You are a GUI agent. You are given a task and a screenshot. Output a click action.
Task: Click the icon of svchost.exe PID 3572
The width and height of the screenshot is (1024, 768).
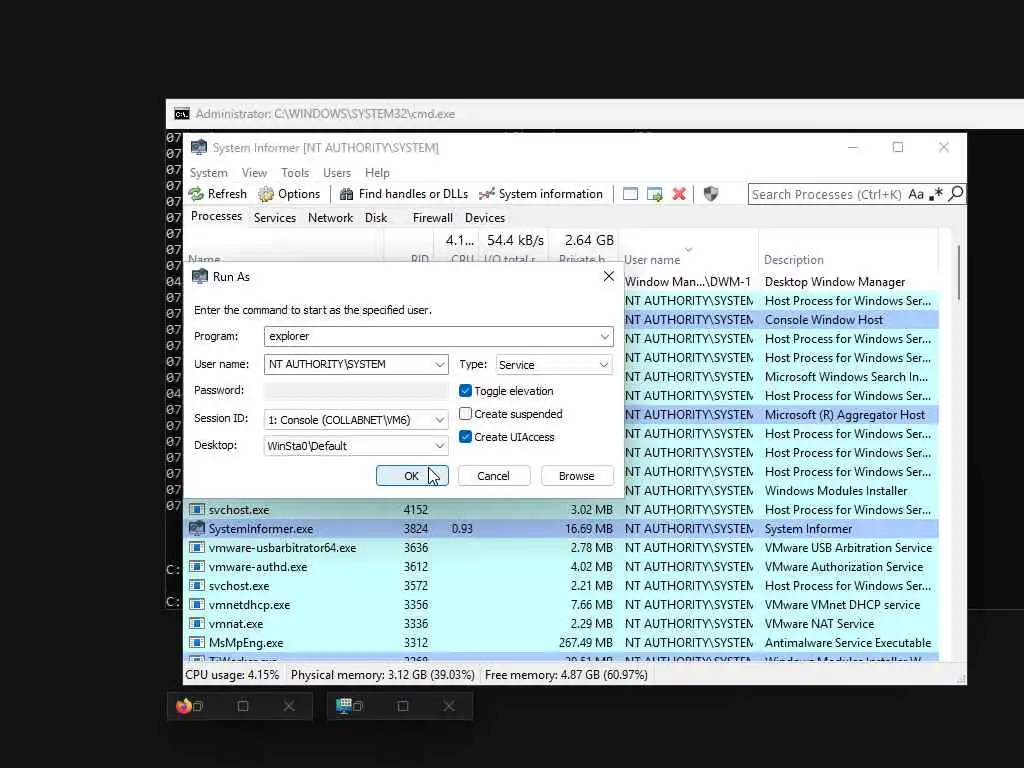coord(197,586)
